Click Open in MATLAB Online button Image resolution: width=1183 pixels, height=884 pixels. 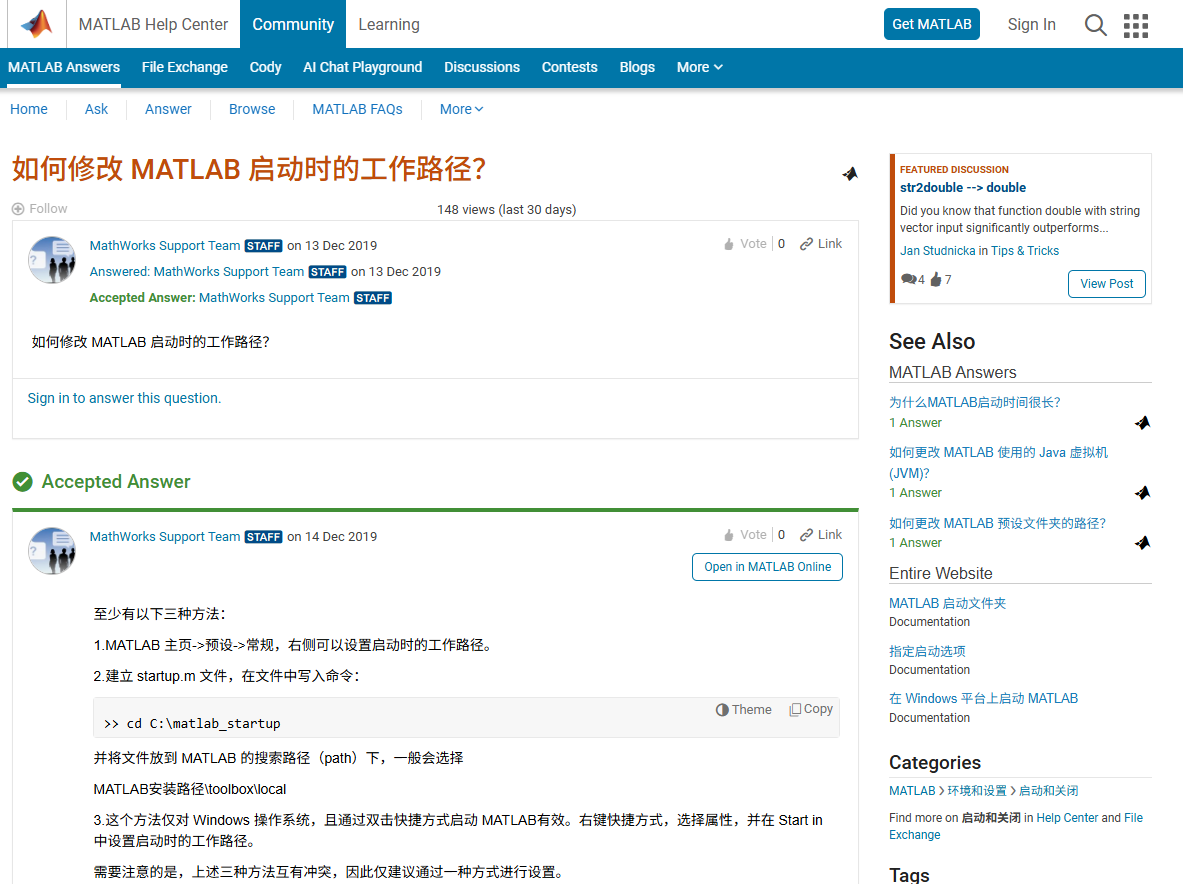click(x=767, y=567)
